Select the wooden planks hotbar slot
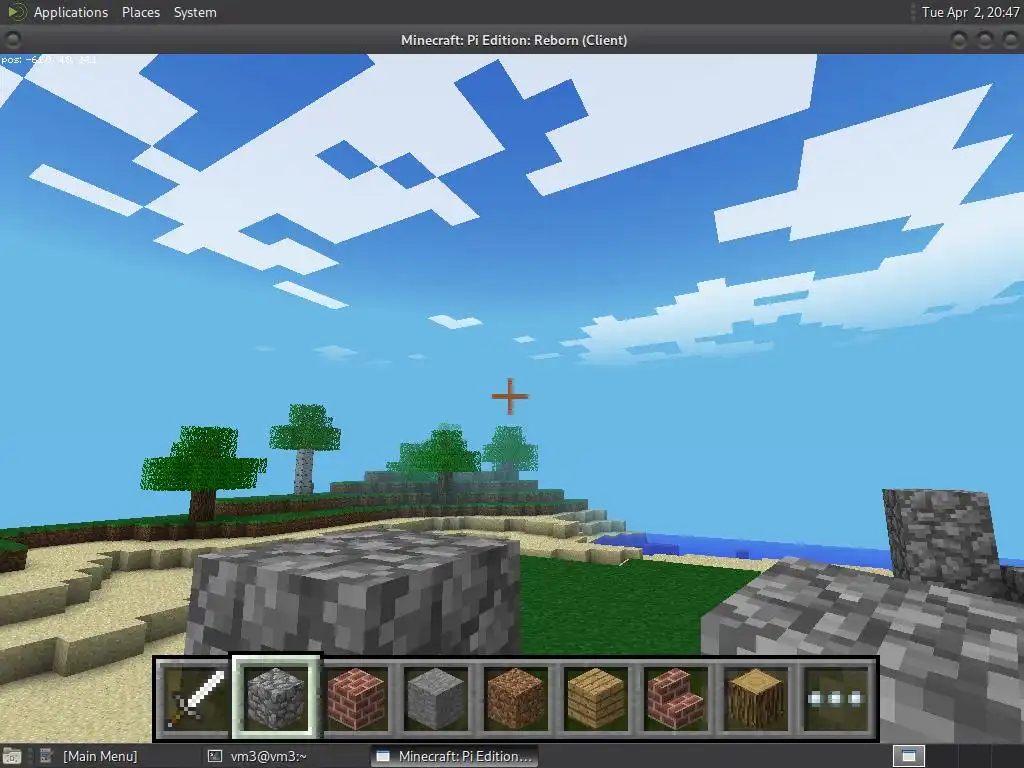This screenshot has height=768, width=1024. pos(596,699)
